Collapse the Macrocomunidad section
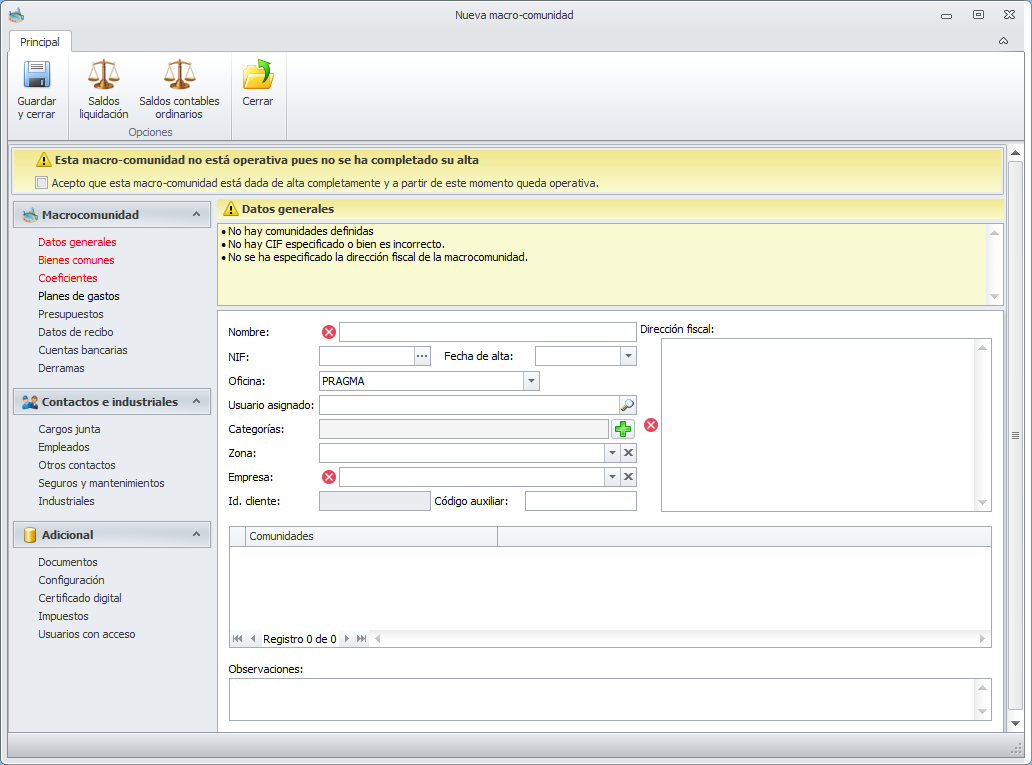Screen dimensions: 1032x765 [x=196, y=215]
